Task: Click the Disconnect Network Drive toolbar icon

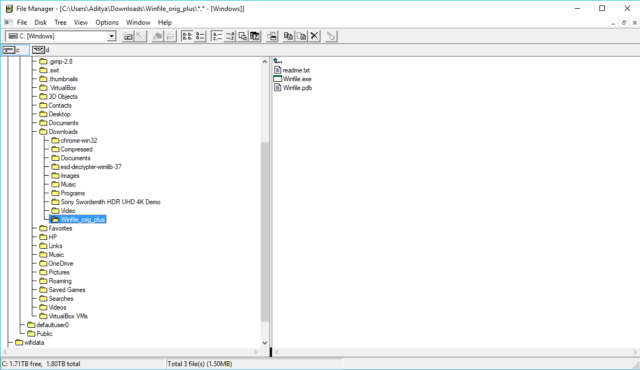Action: point(140,36)
